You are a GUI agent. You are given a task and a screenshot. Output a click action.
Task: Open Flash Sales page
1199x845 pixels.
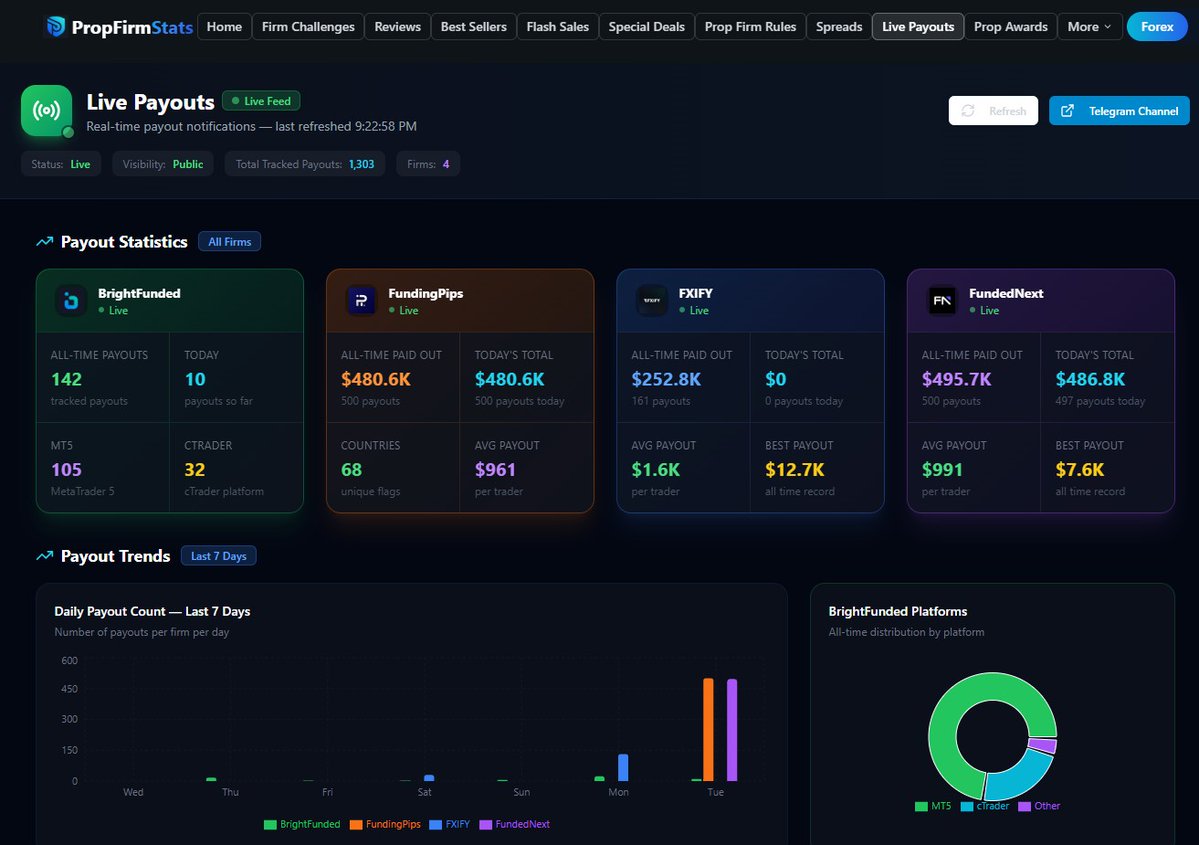click(557, 27)
